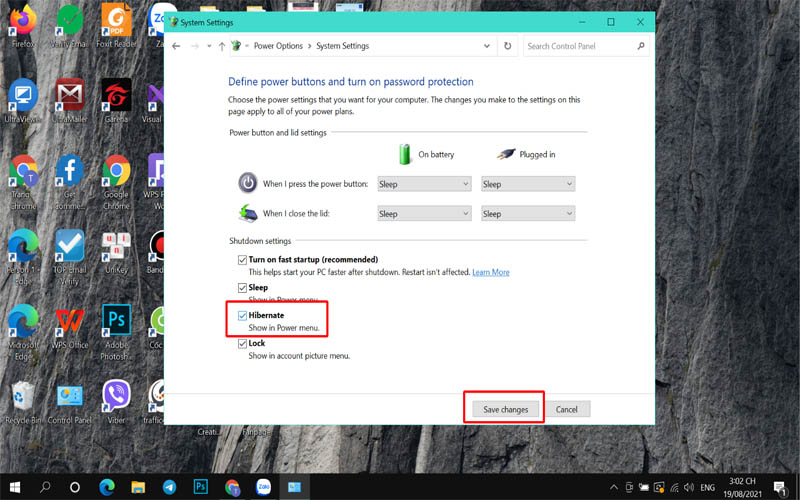Open File Explorer from taskbar
The height and width of the screenshot is (500, 800).
point(138,487)
